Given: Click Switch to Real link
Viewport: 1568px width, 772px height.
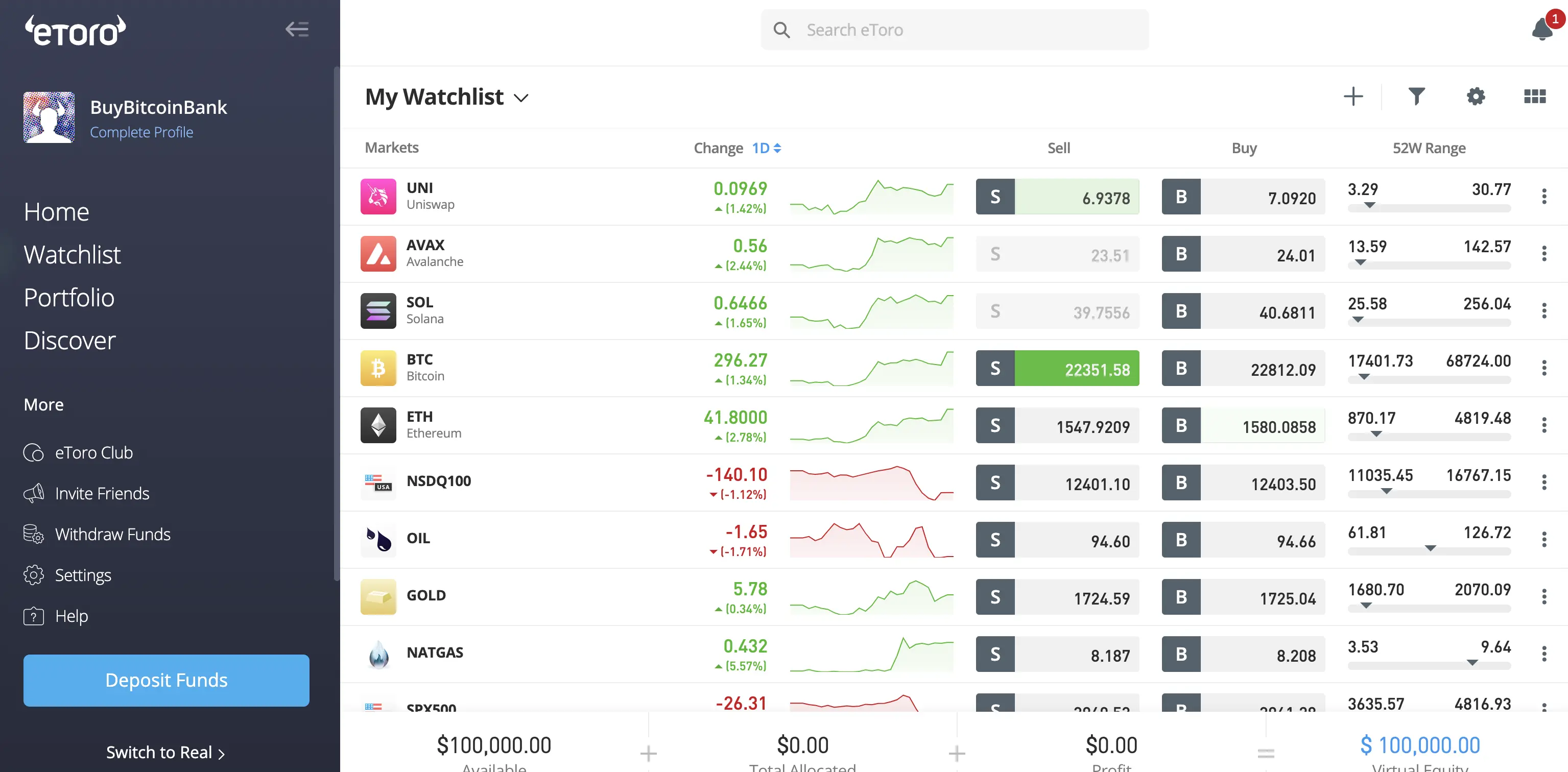Looking at the screenshot, I should [x=165, y=753].
